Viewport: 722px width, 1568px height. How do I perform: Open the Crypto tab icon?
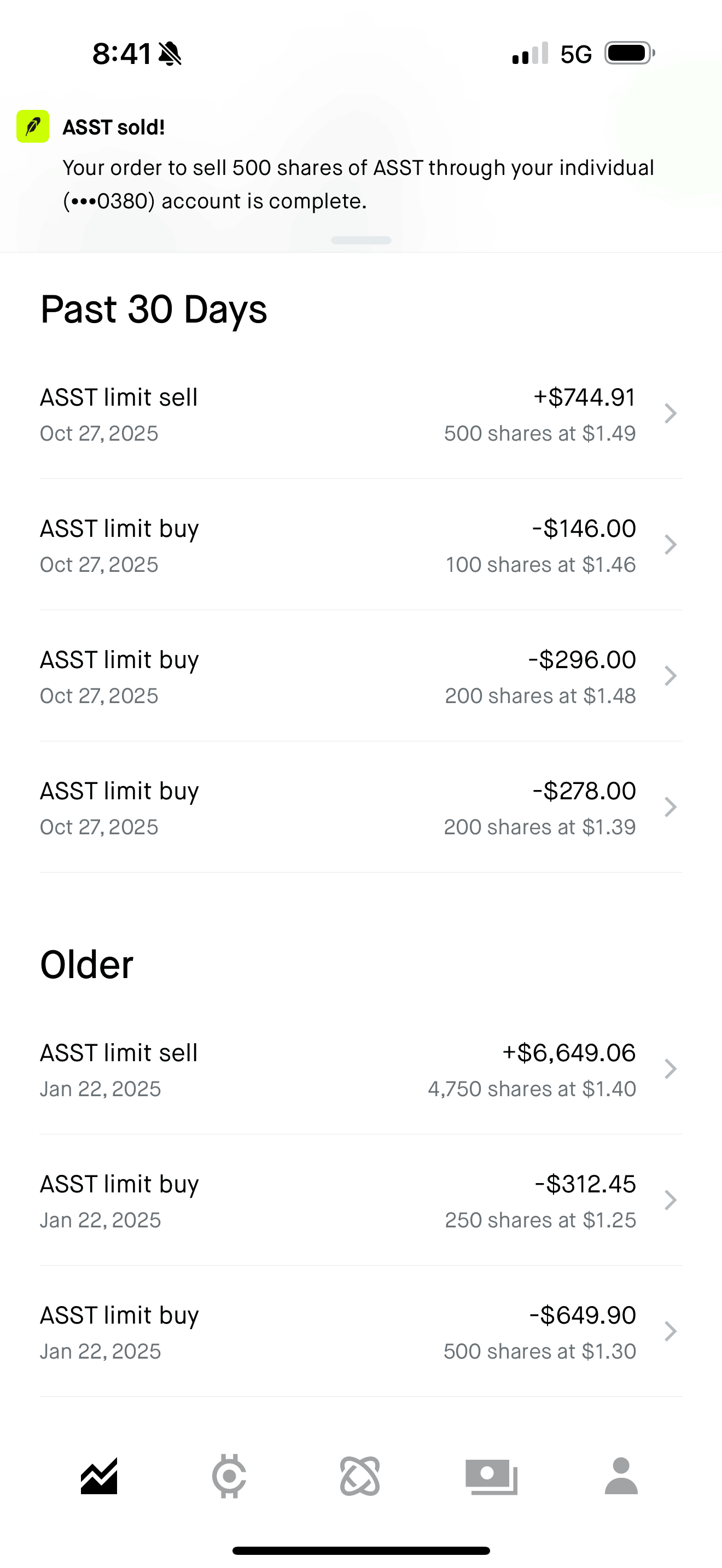[229, 1476]
